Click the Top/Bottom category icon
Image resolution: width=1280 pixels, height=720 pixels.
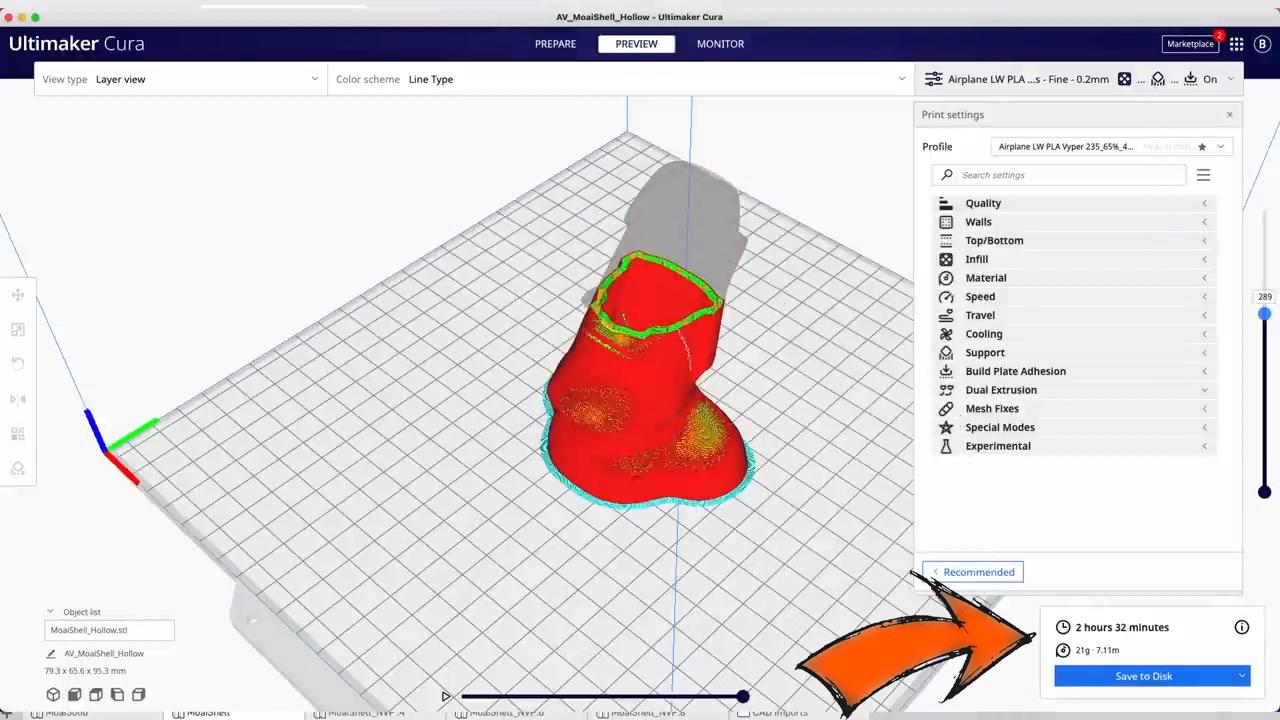pyautogui.click(x=945, y=240)
